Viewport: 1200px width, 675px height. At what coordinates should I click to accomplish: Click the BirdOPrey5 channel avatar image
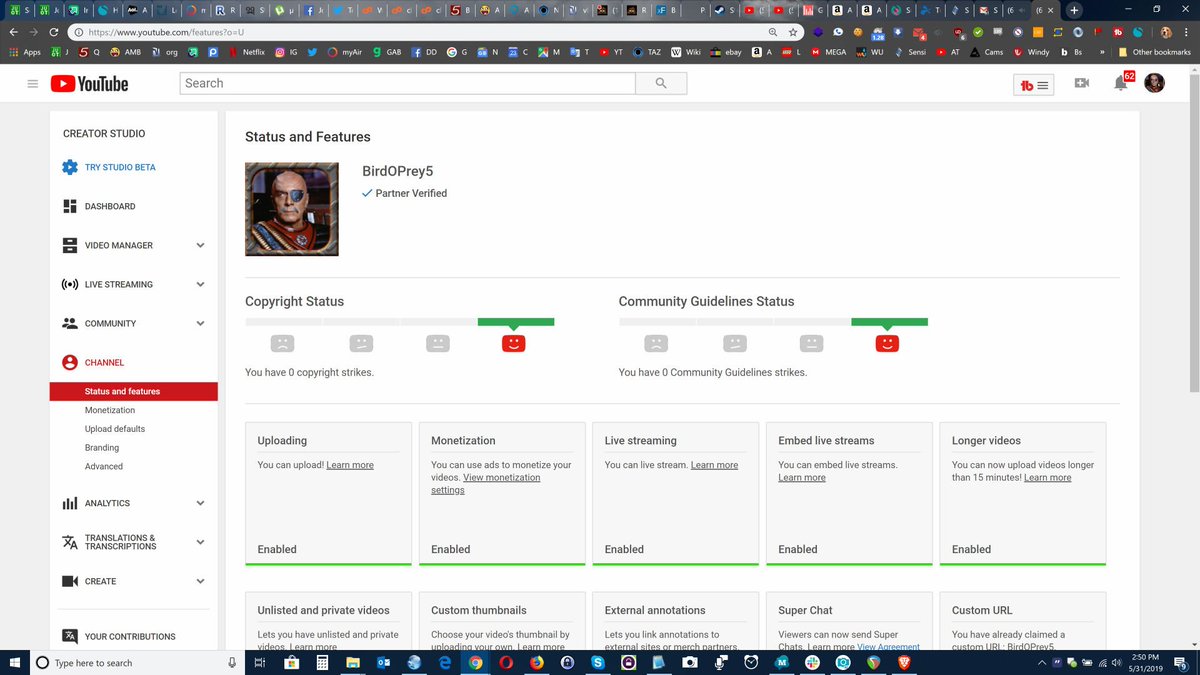tap(292, 209)
